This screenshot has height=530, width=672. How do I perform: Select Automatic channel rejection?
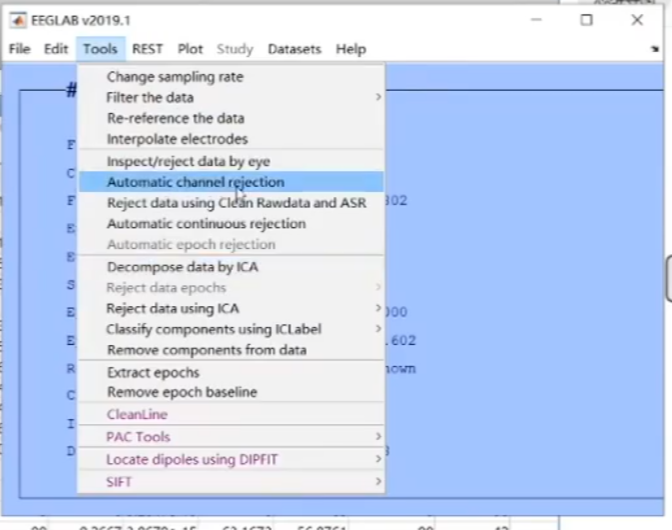[195, 182]
